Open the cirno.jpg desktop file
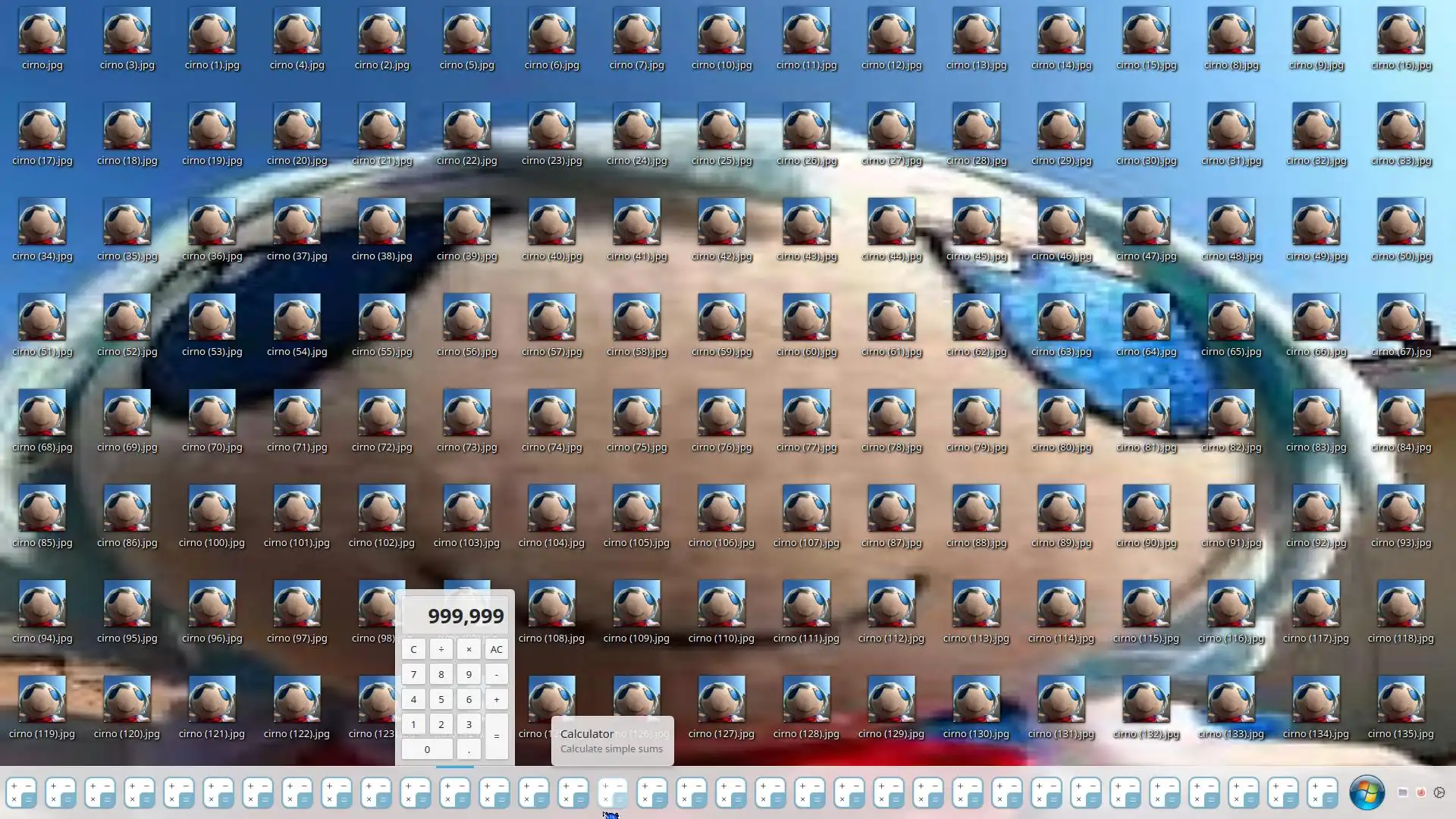The image size is (1456, 819). tap(42, 32)
